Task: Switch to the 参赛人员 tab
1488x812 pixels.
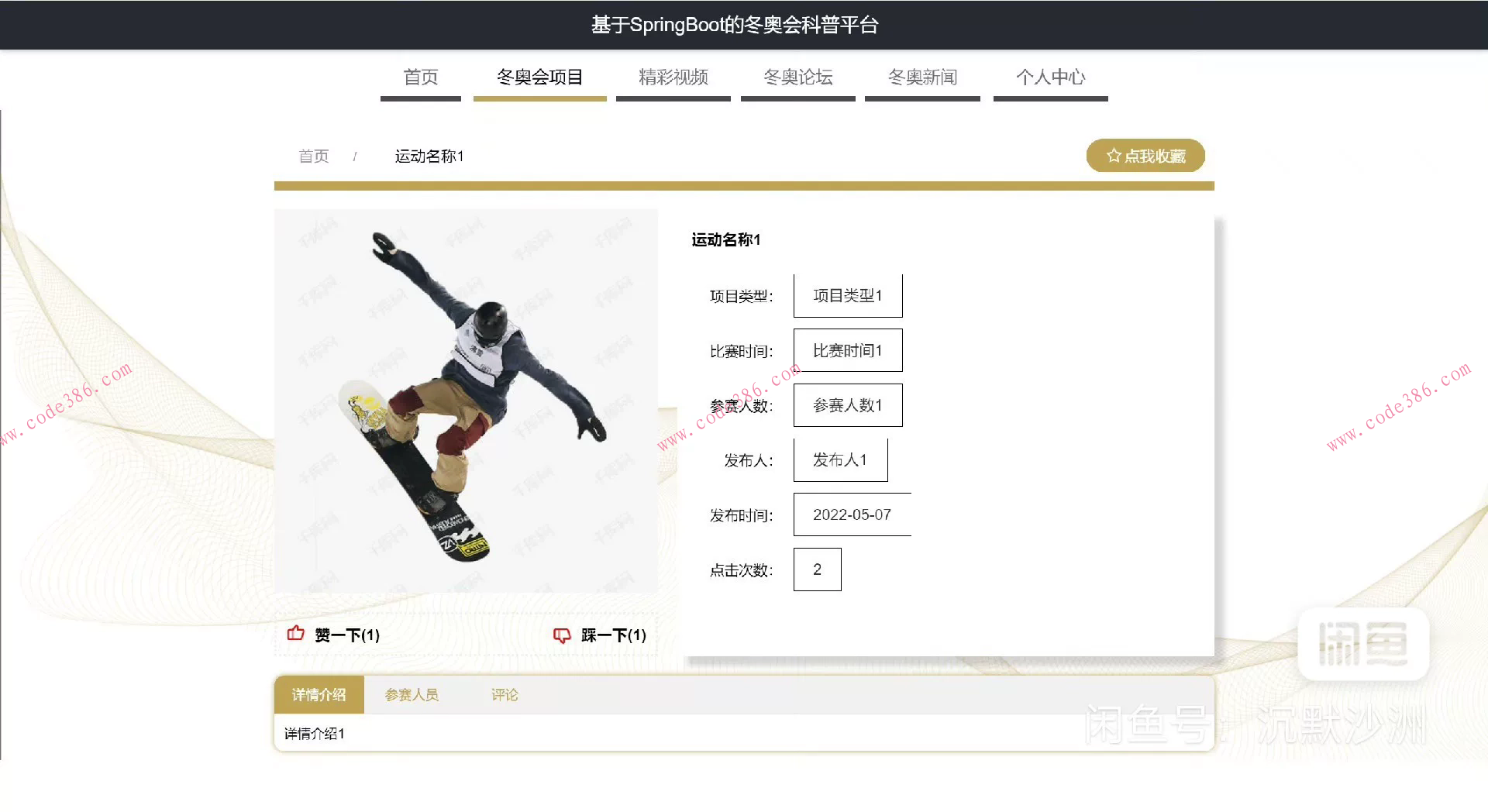Action: [x=412, y=694]
